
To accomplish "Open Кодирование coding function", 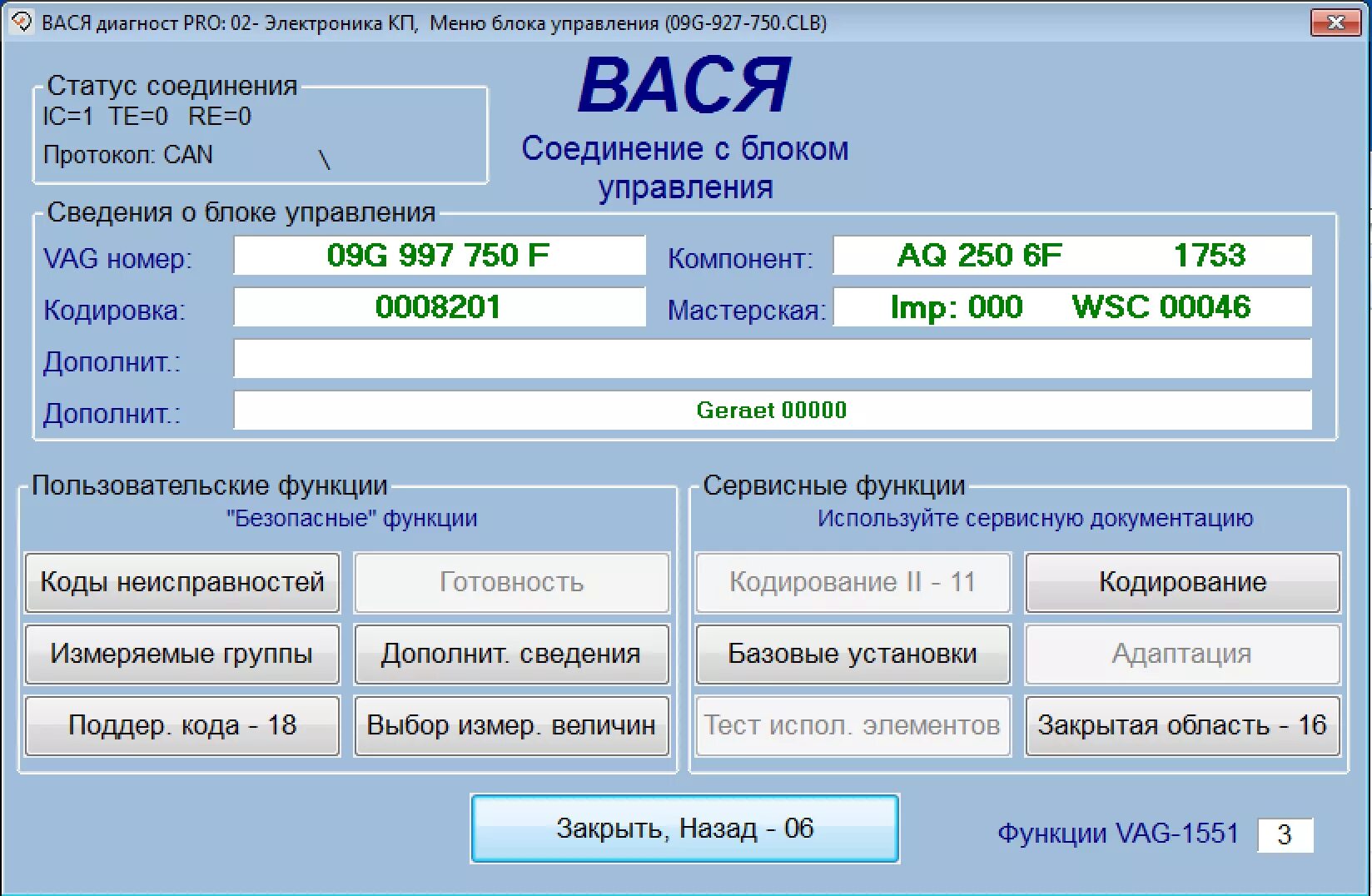I will pos(1182,582).
